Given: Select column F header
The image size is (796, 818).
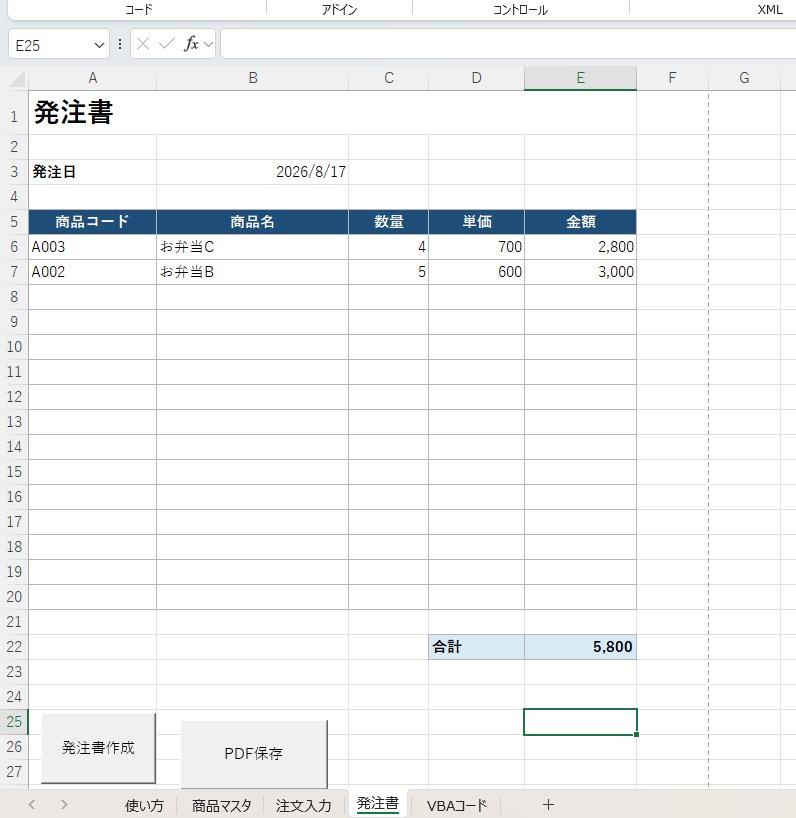Looking at the screenshot, I should pos(672,78).
